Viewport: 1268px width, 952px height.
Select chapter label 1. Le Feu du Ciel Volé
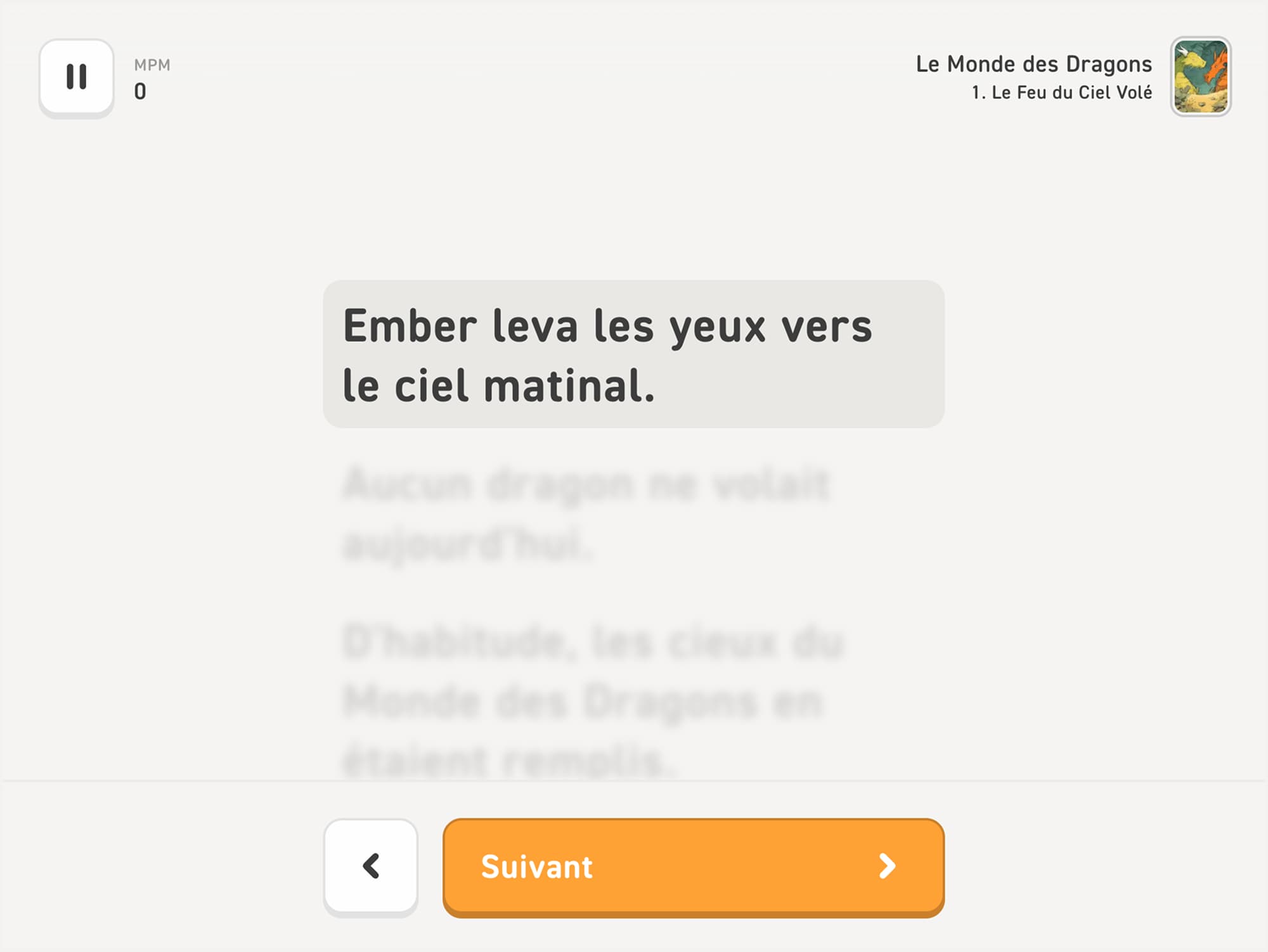click(x=1062, y=93)
